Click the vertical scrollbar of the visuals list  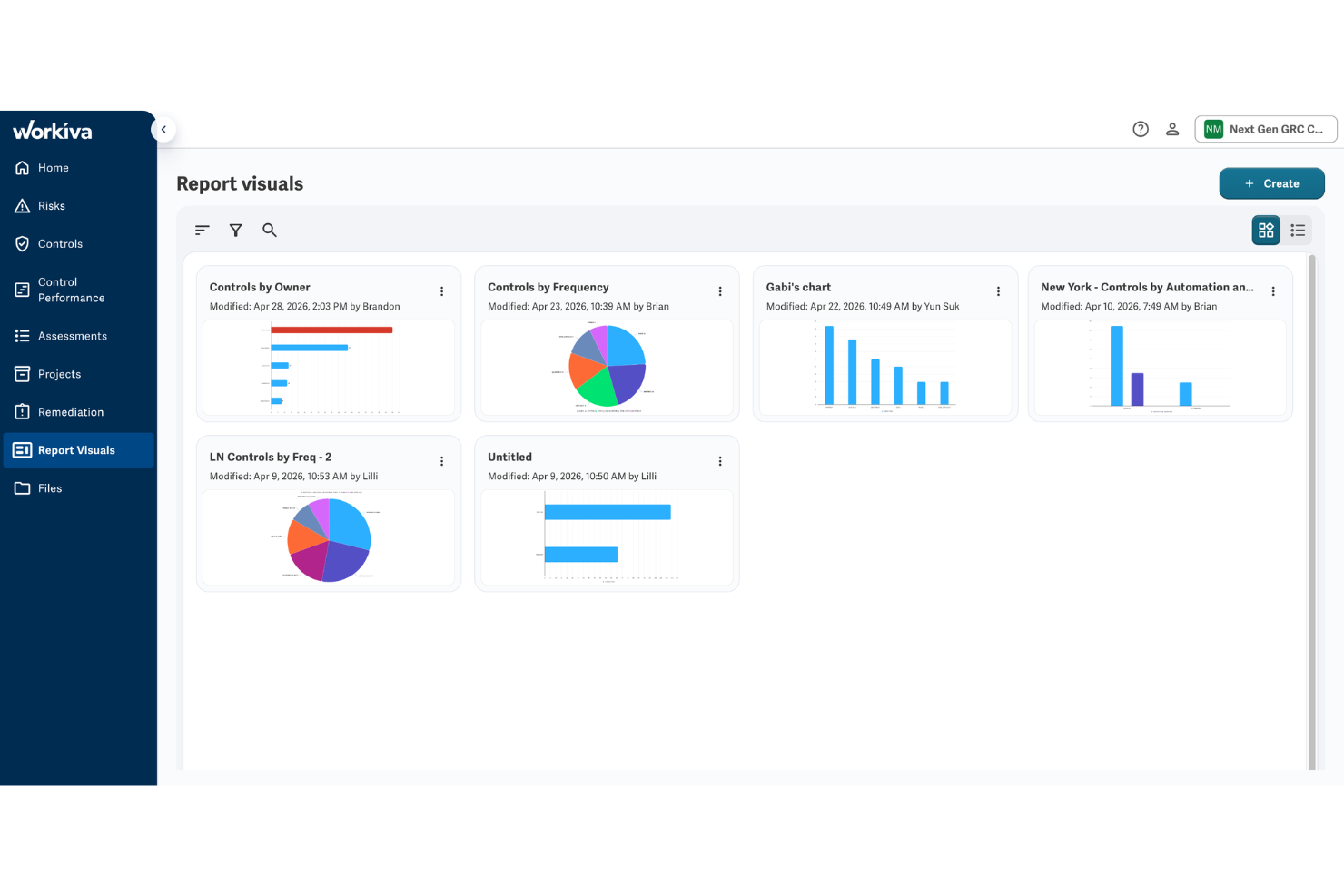[x=1311, y=512]
